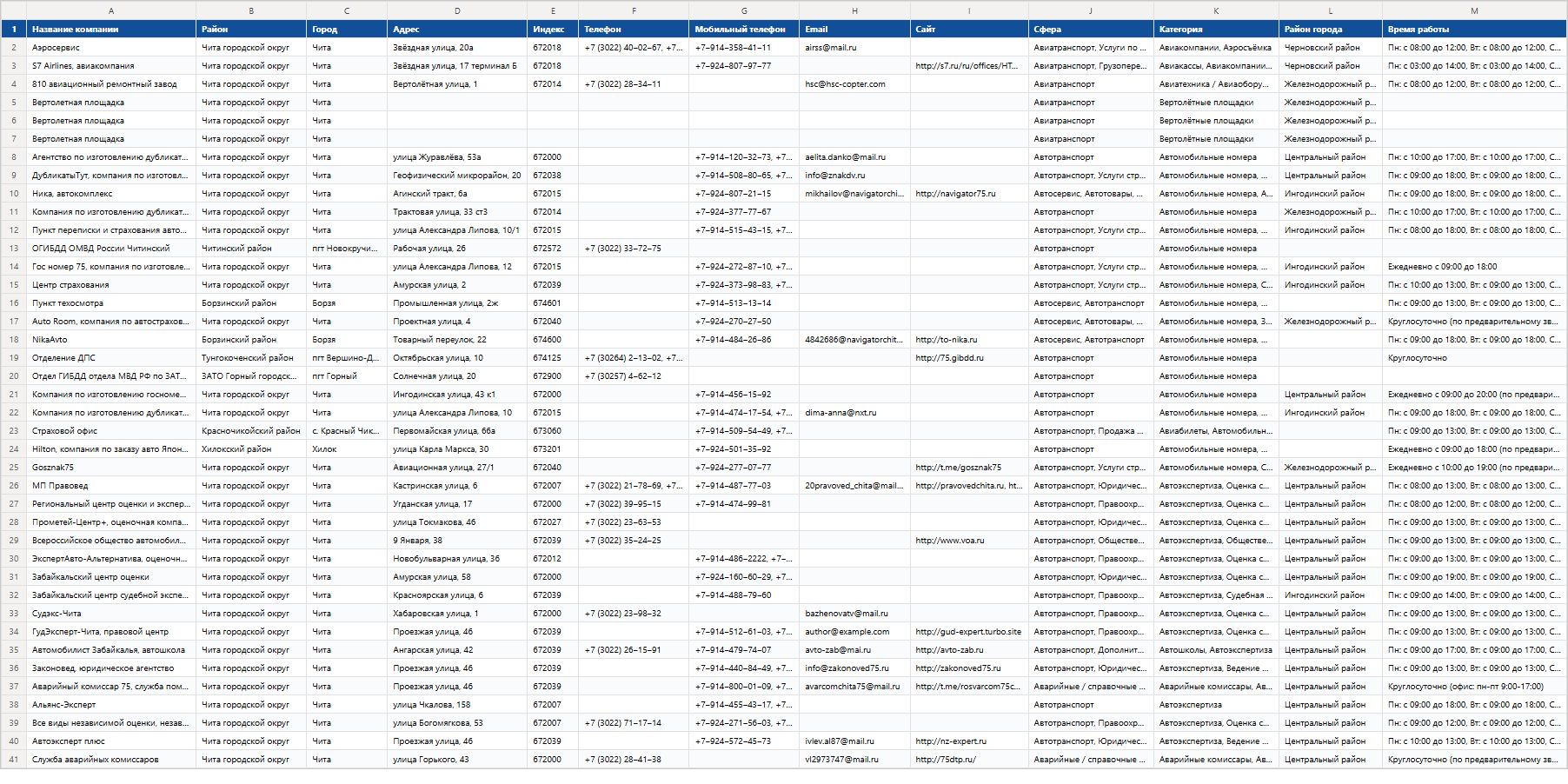Screen dimensions: 1568x784
Task: Select column M by its letter header
Action: tap(1474, 10)
